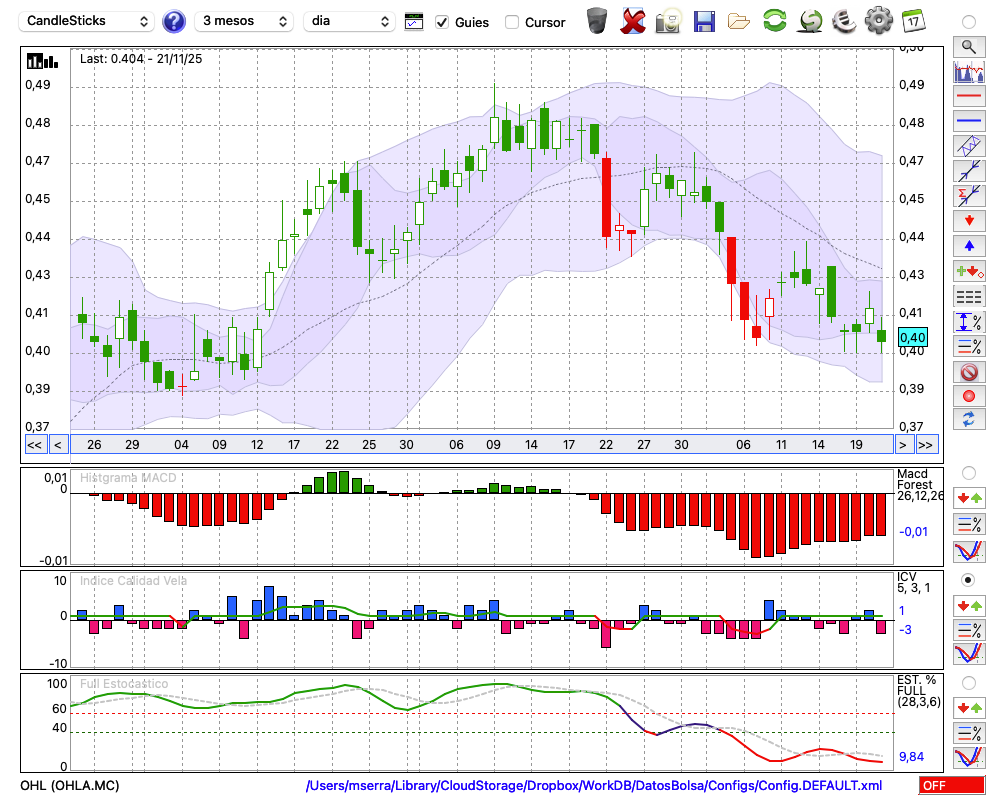Enable the Cursor checkbox

tap(512, 22)
